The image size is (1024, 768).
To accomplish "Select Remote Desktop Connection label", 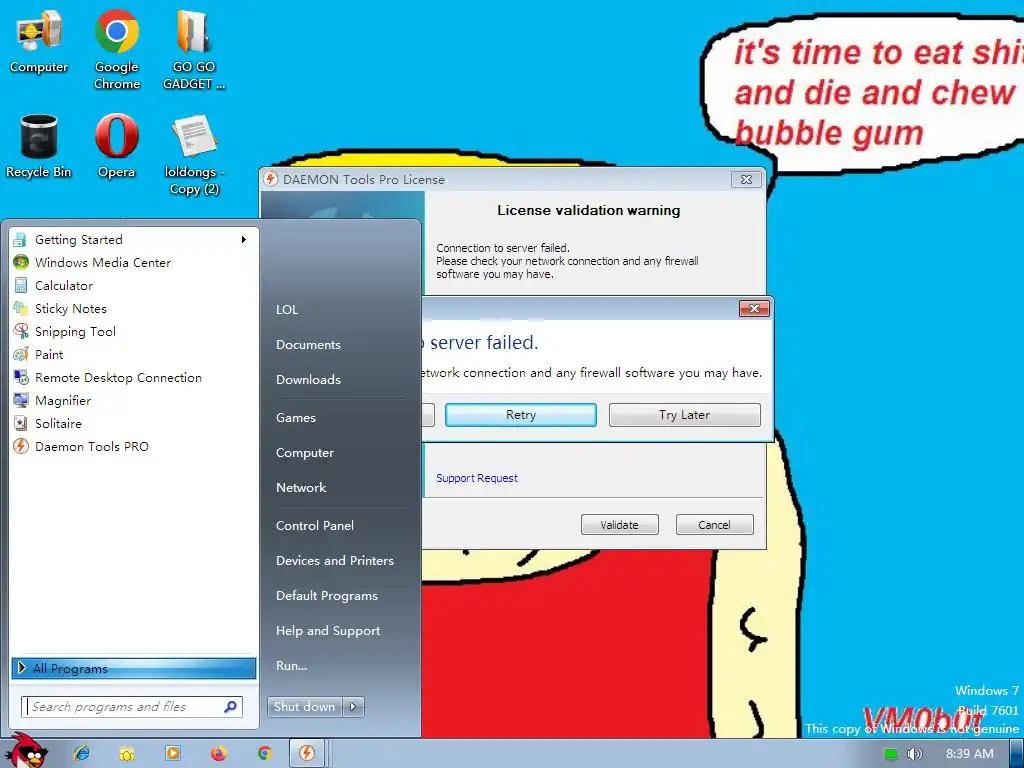I will point(118,377).
